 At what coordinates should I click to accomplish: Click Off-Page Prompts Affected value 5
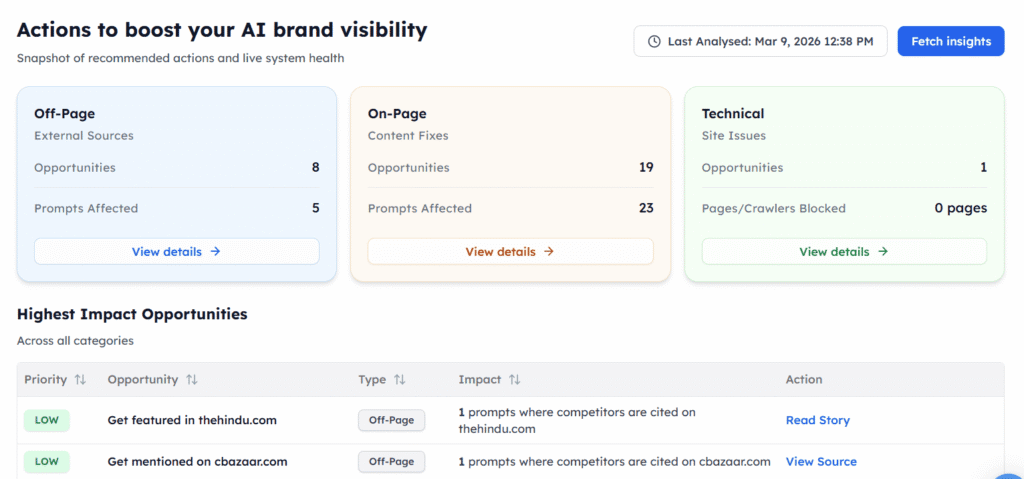pyautogui.click(x=315, y=208)
